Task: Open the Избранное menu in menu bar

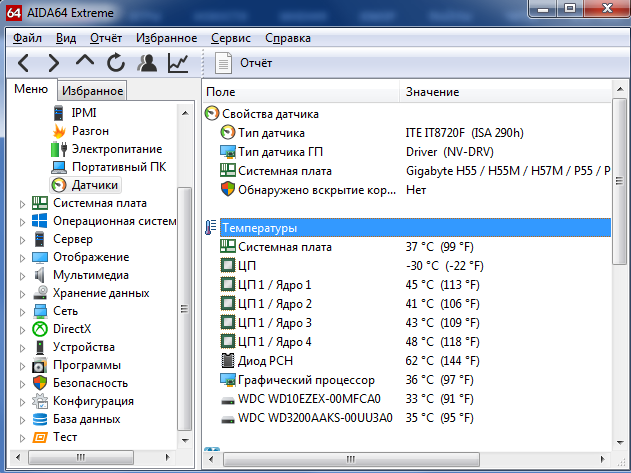Action: pyautogui.click(x=166, y=38)
